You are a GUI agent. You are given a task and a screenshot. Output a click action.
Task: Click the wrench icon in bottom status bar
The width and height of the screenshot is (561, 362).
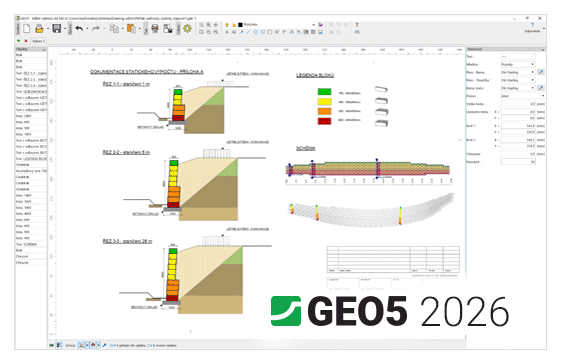[104, 345]
